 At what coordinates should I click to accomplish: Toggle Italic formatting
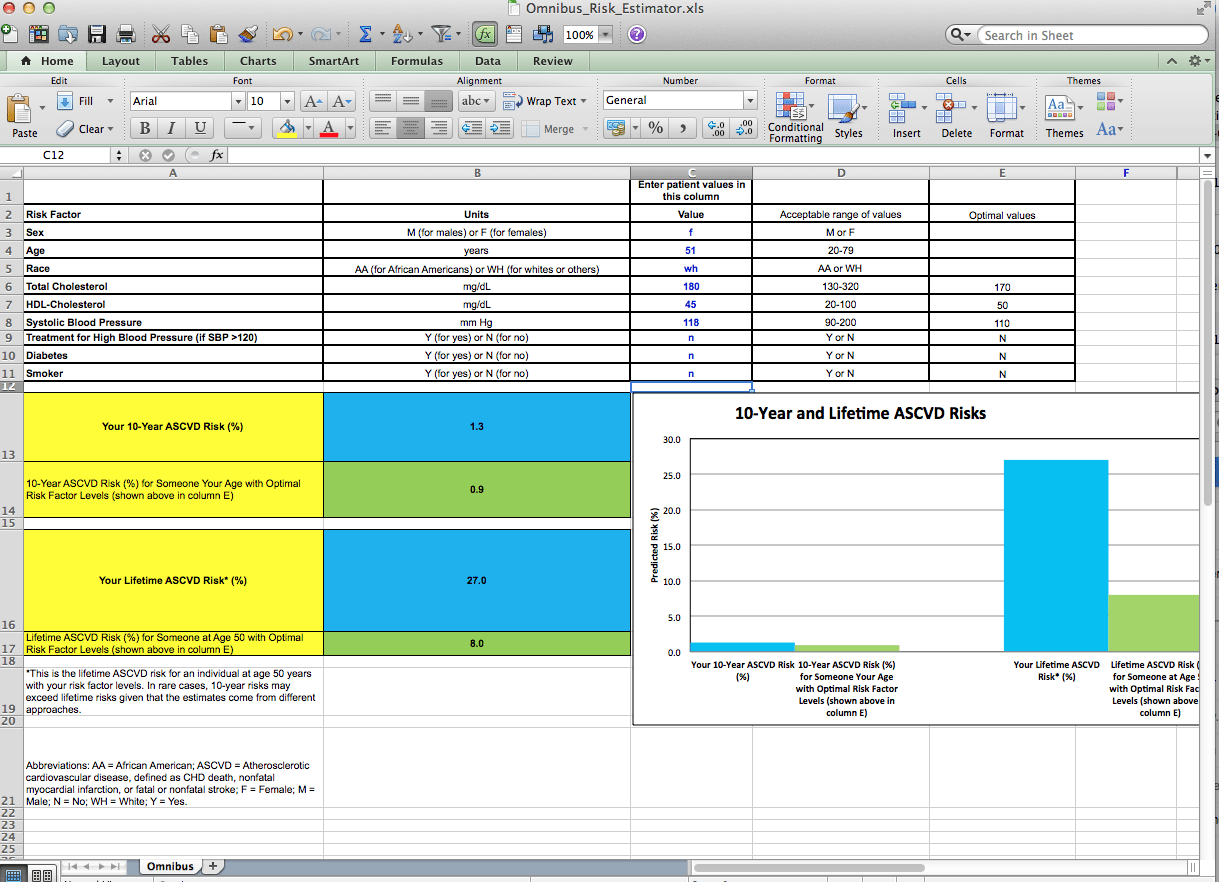click(172, 128)
